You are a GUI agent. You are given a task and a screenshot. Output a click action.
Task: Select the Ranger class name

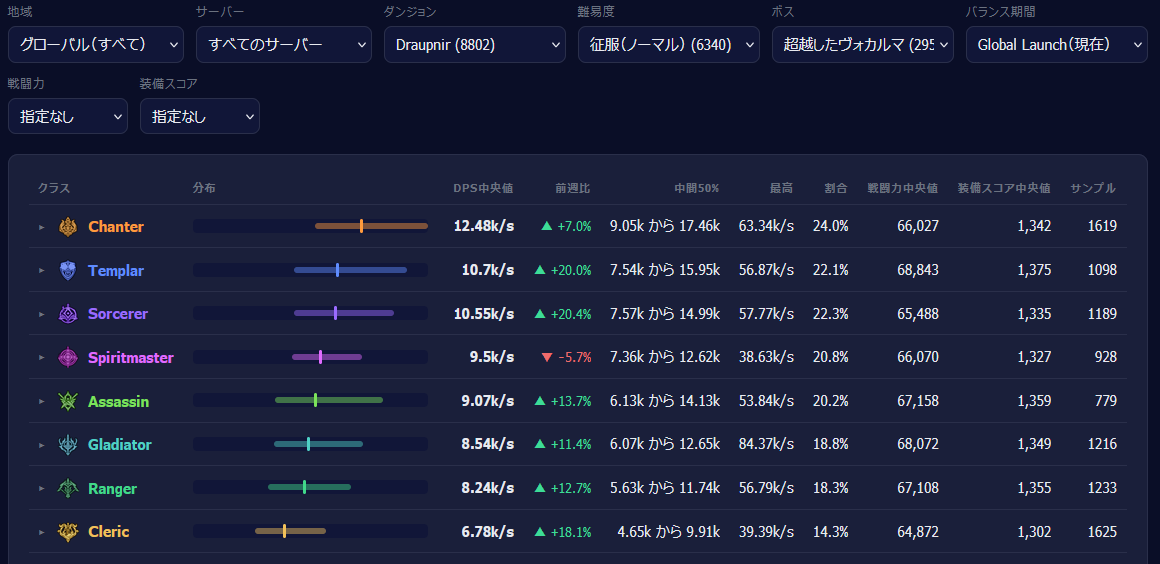(112, 489)
